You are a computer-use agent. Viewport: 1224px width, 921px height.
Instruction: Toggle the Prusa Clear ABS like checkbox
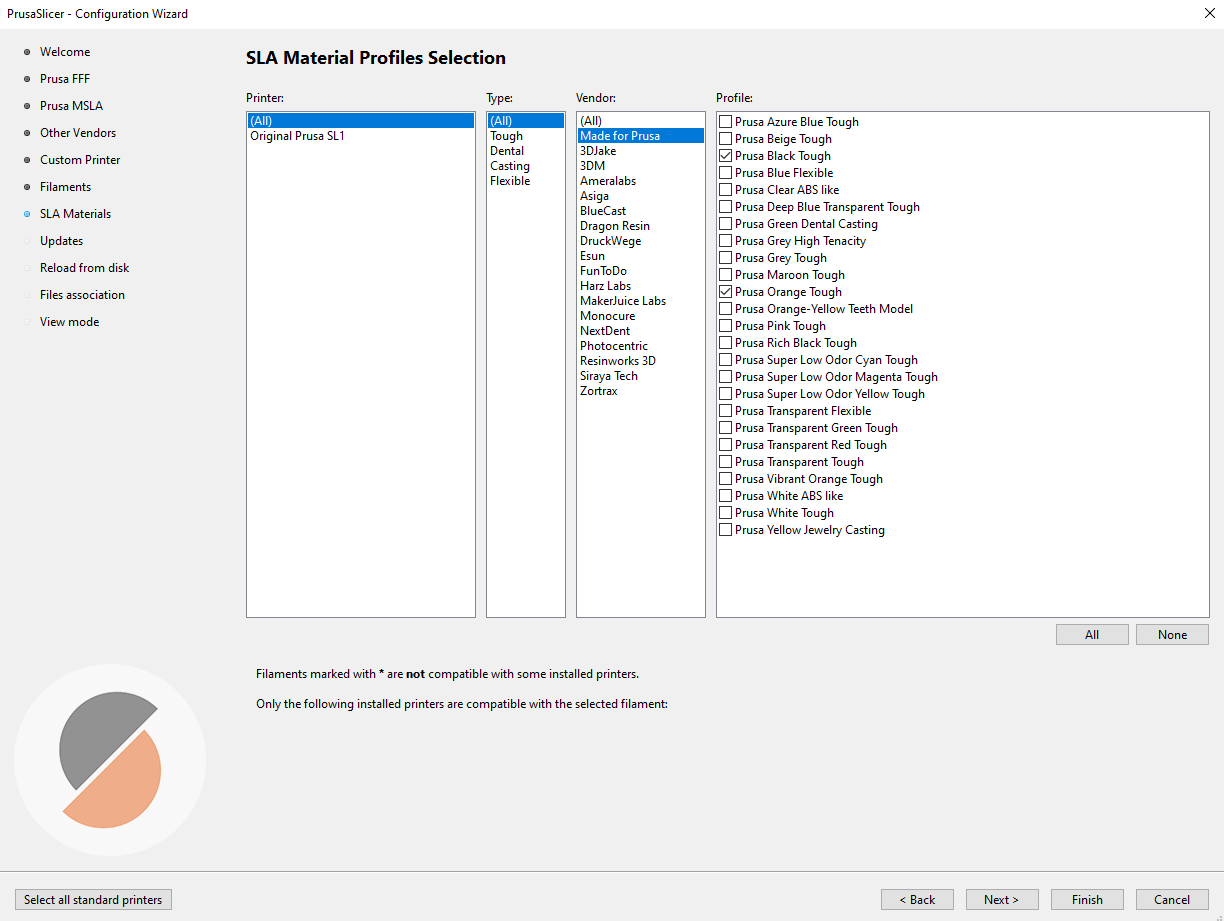coord(725,190)
